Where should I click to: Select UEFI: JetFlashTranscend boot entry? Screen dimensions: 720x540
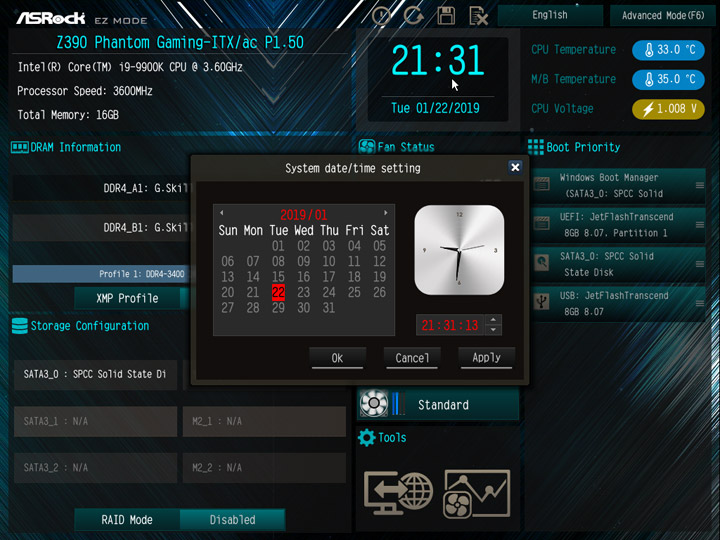pos(618,225)
